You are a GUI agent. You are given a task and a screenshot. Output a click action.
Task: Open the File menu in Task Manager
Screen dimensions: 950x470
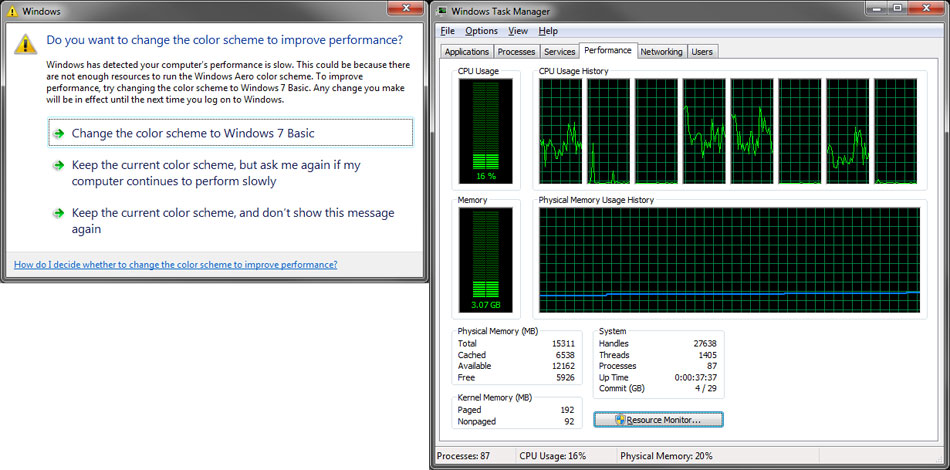pos(447,31)
